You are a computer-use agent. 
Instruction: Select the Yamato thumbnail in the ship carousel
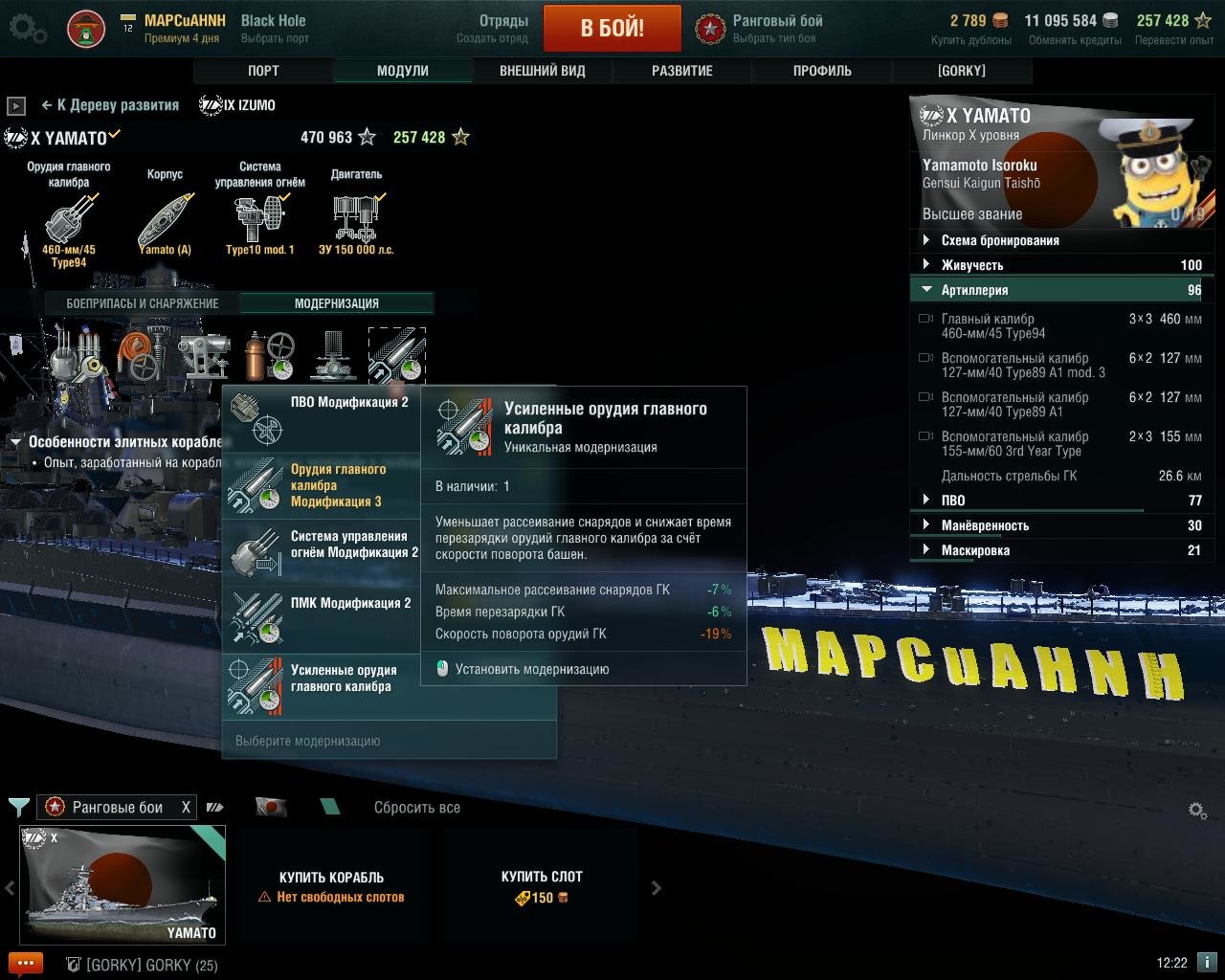[122, 885]
